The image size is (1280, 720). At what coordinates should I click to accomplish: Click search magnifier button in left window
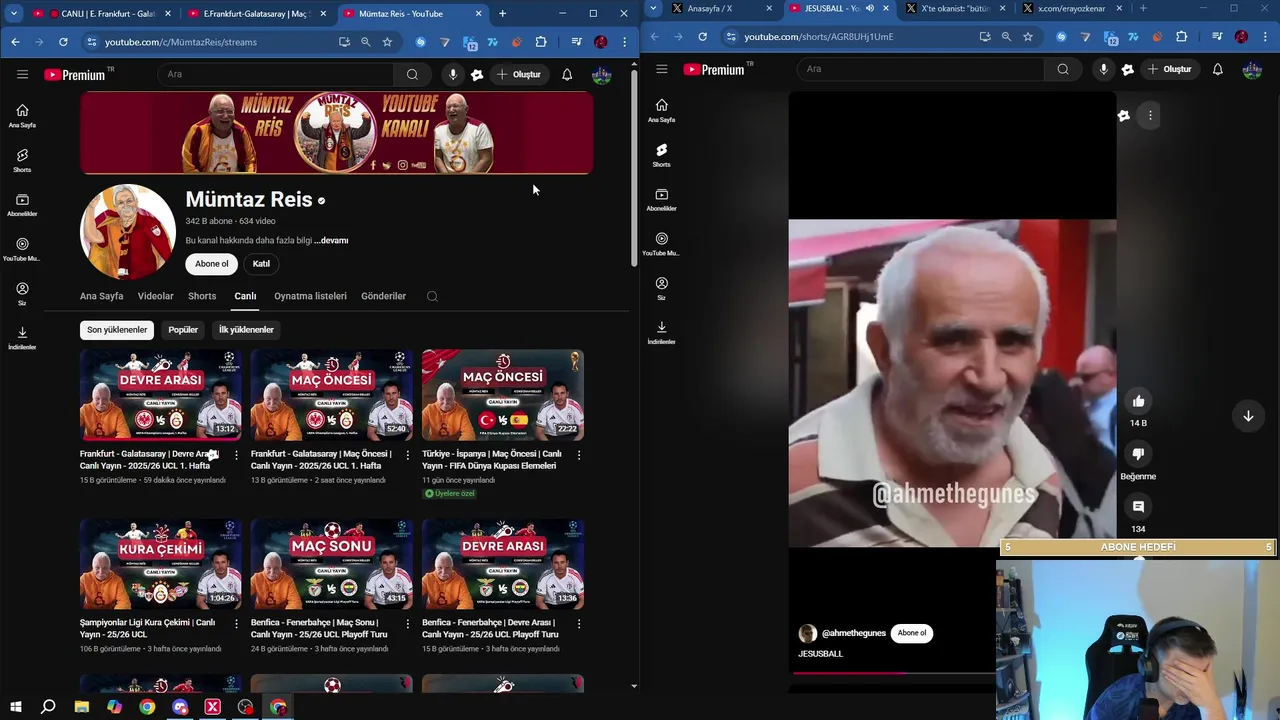pos(412,74)
